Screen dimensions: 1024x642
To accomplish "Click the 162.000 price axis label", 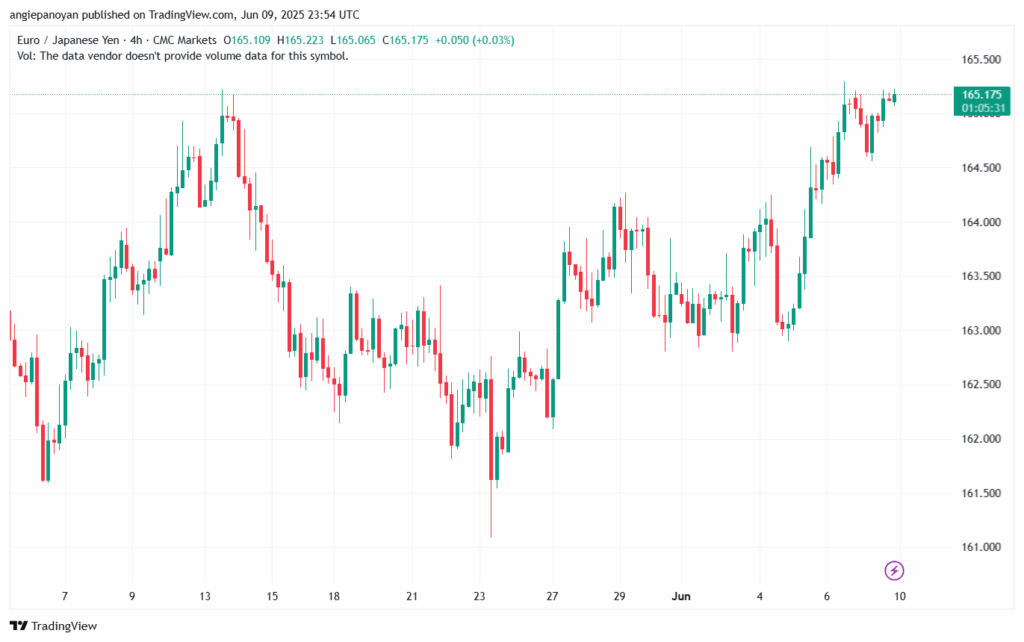I will coord(981,439).
